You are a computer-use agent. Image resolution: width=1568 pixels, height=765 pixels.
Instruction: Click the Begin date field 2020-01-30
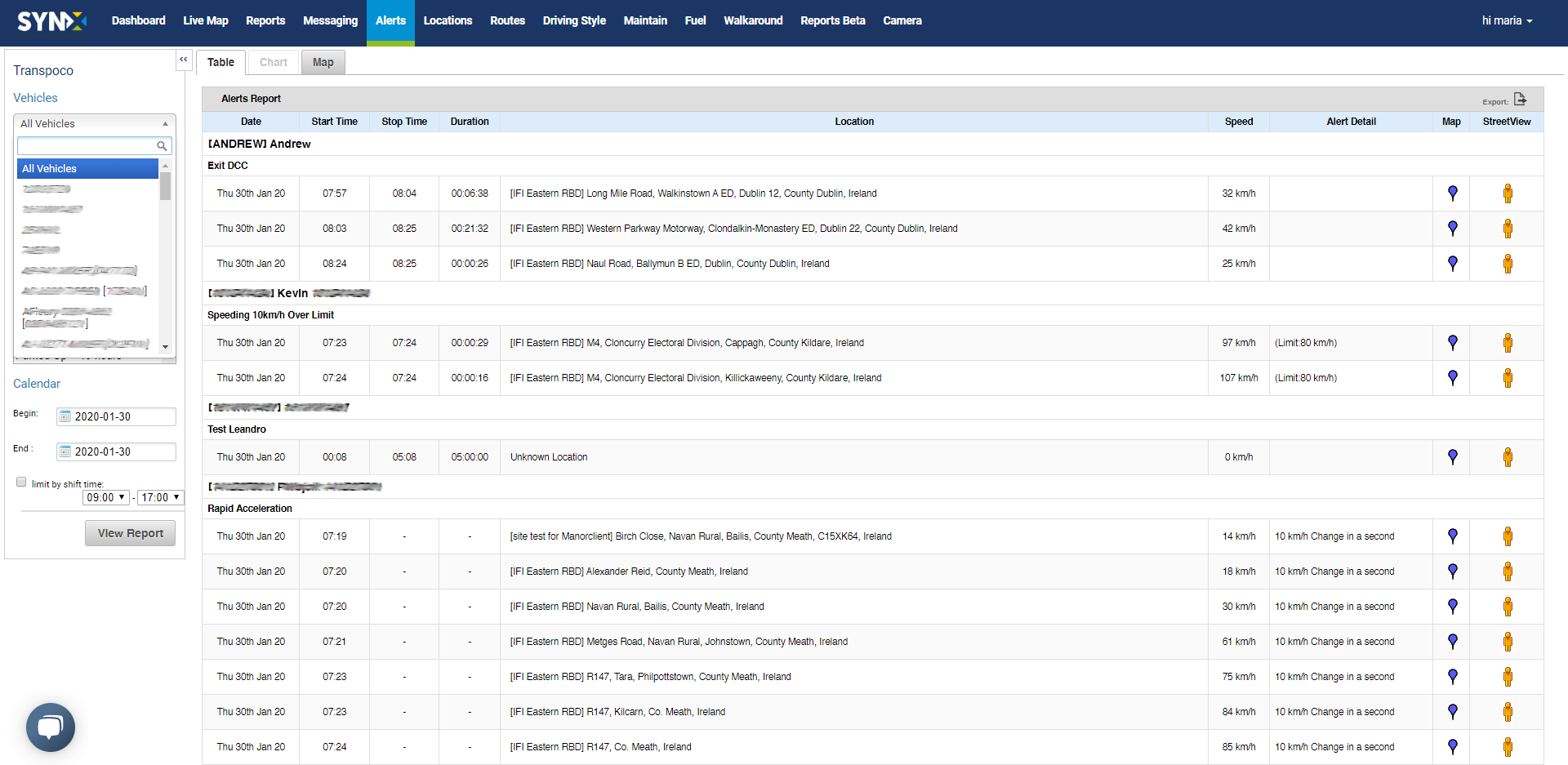[x=116, y=416]
